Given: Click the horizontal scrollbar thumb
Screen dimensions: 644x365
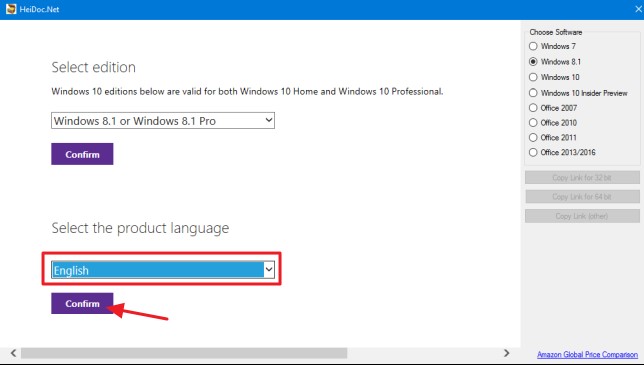Looking at the screenshot, I should pos(184,353).
